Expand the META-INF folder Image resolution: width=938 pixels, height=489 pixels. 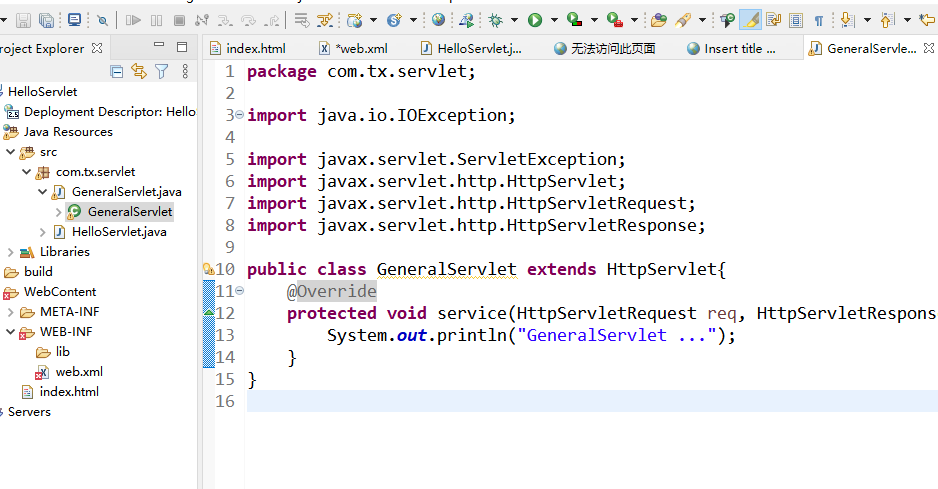click(10, 312)
